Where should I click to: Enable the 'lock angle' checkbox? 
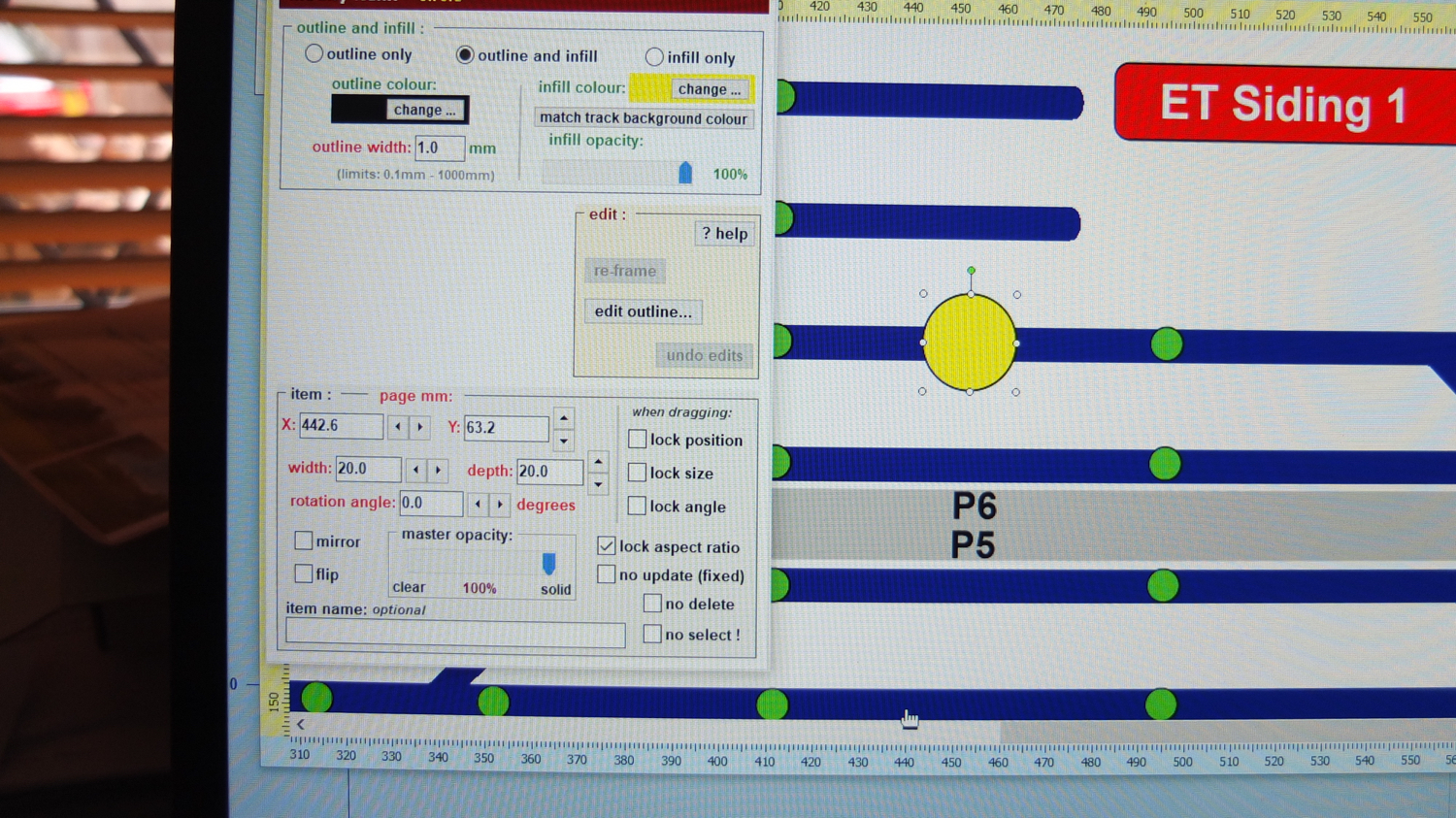tap(637, 506)
